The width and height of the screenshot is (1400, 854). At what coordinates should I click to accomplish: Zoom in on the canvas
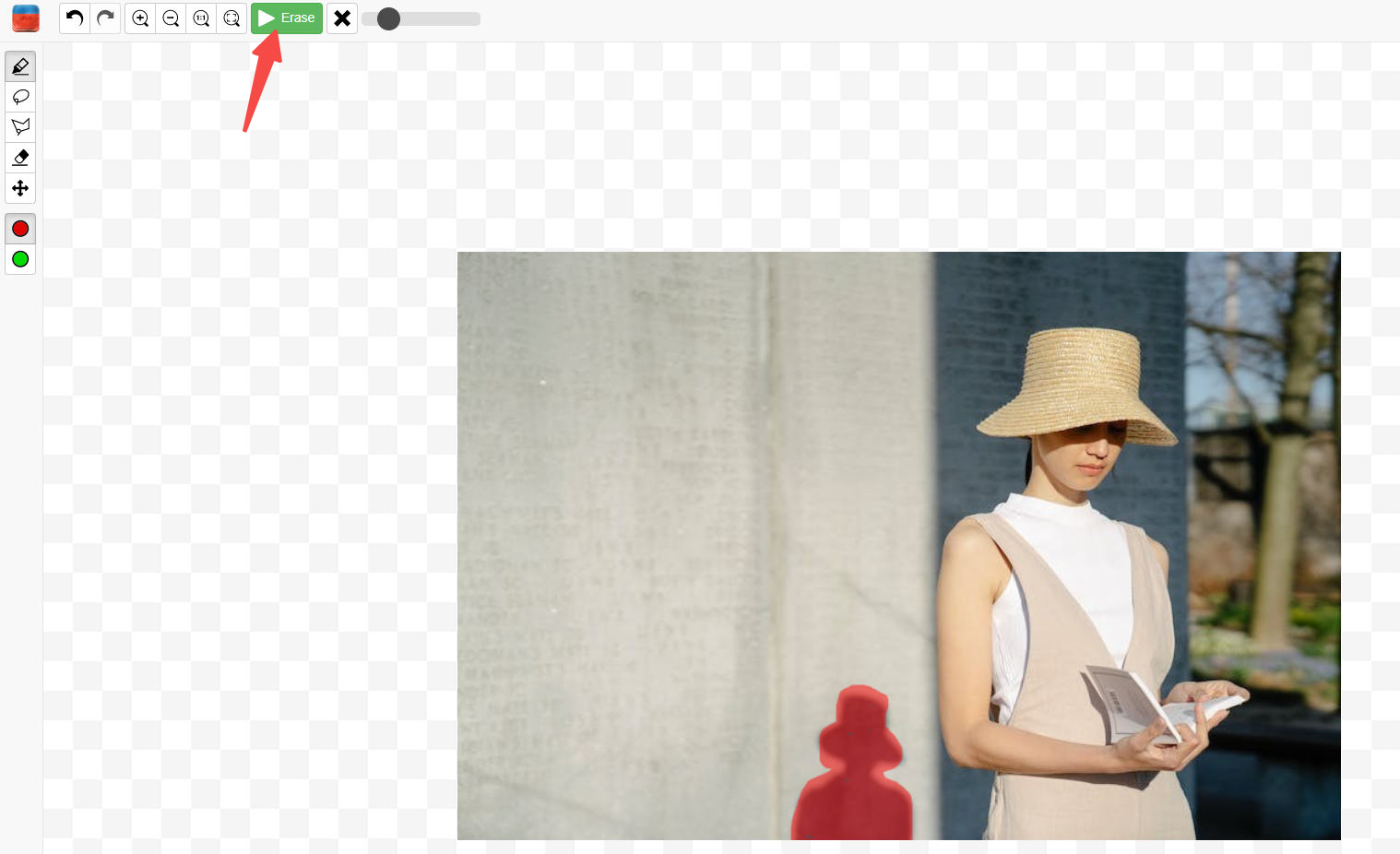tap(140, 18)
